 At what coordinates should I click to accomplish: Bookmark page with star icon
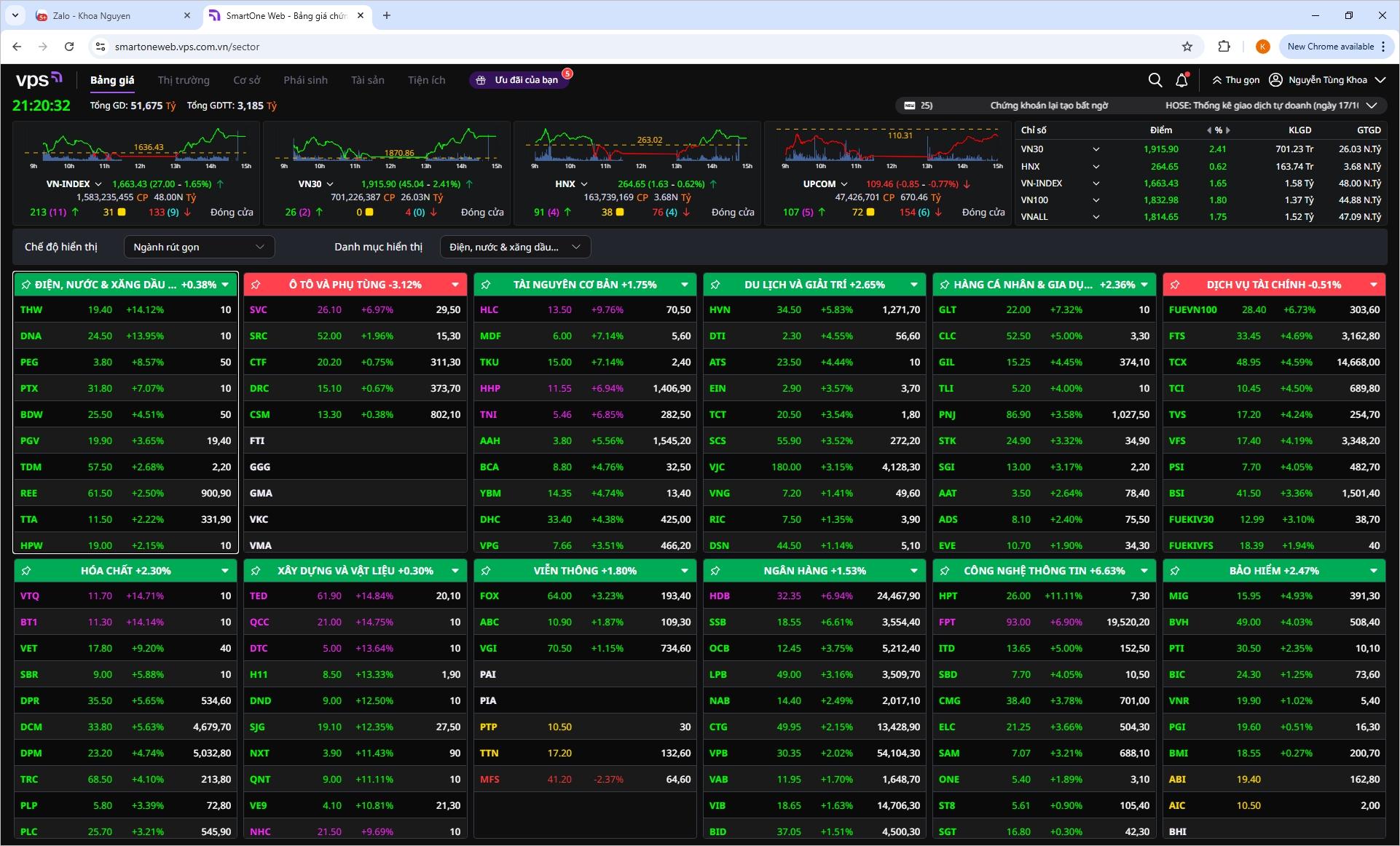(x=1187, y=47)
